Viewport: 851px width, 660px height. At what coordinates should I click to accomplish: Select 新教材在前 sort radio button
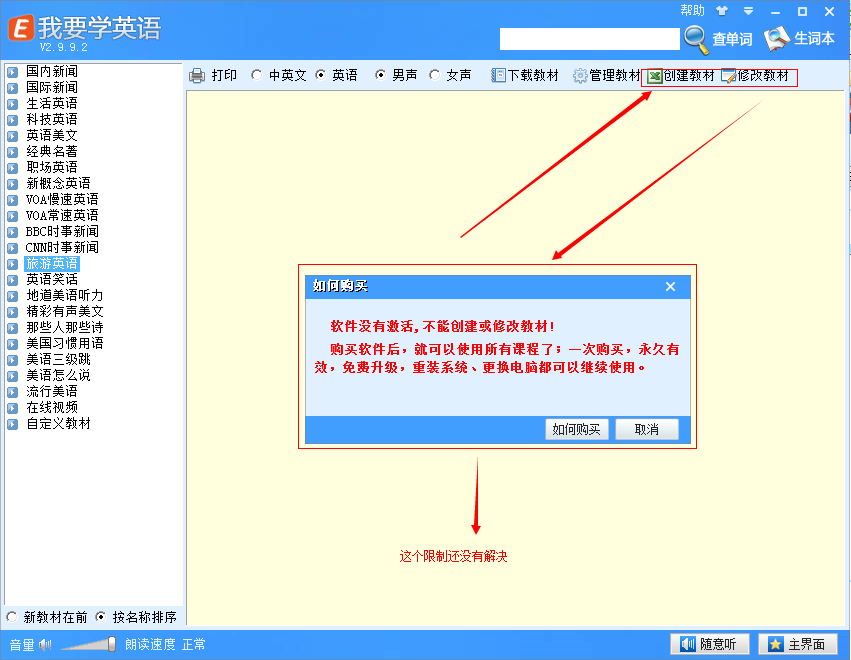point(11,617)
